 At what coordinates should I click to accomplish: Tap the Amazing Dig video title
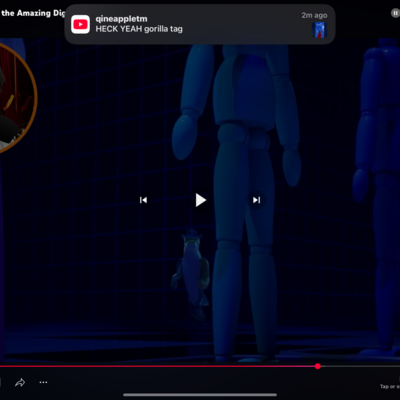tap(33, 13)
